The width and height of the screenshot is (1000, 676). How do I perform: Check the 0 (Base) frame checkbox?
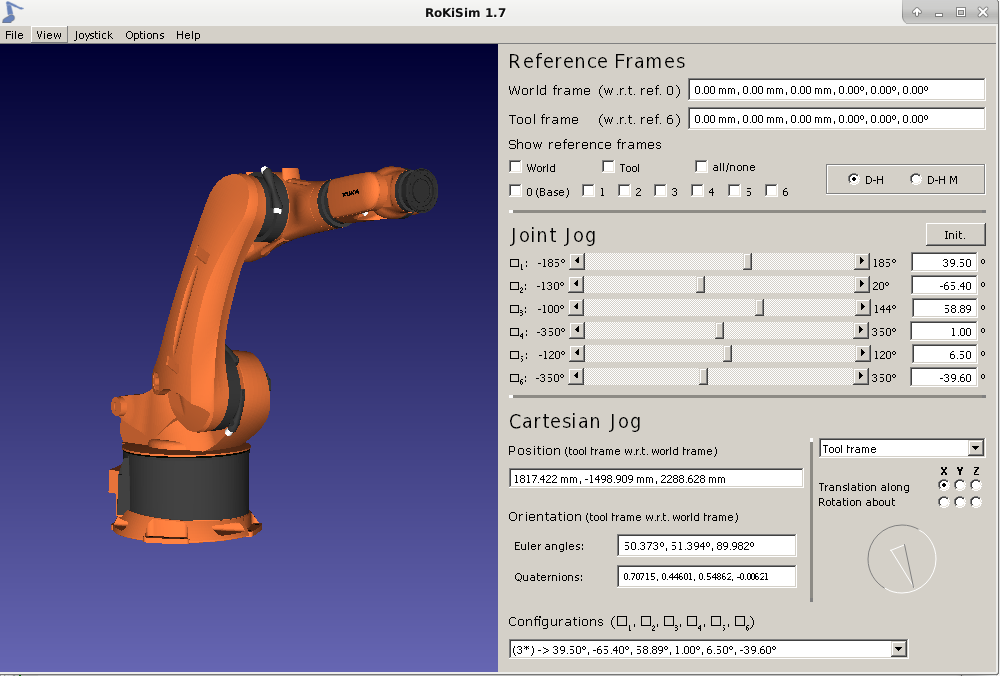(x=515, y=190)
